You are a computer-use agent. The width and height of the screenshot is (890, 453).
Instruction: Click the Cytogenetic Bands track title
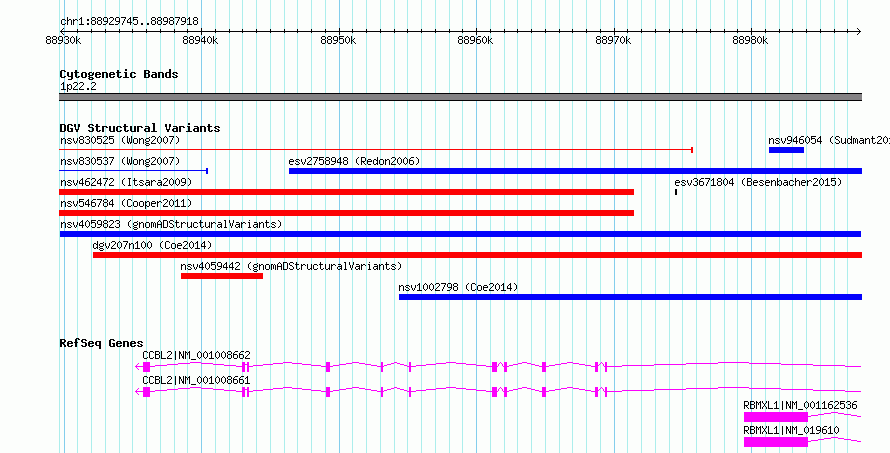pyautogui.click(x=119, y=74)
